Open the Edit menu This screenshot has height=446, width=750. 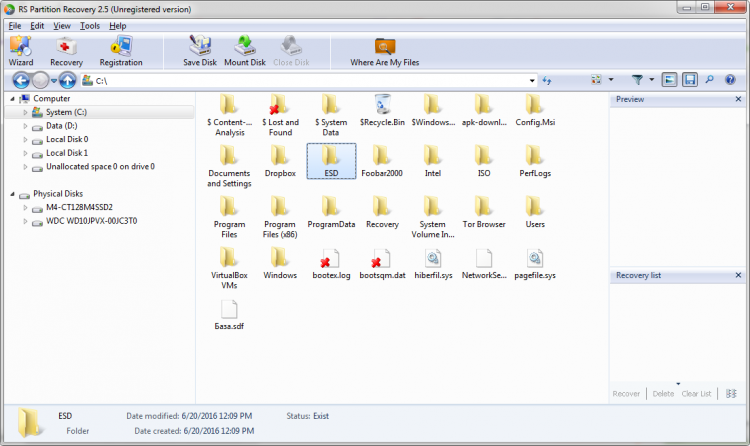click(x=37, y=26)
